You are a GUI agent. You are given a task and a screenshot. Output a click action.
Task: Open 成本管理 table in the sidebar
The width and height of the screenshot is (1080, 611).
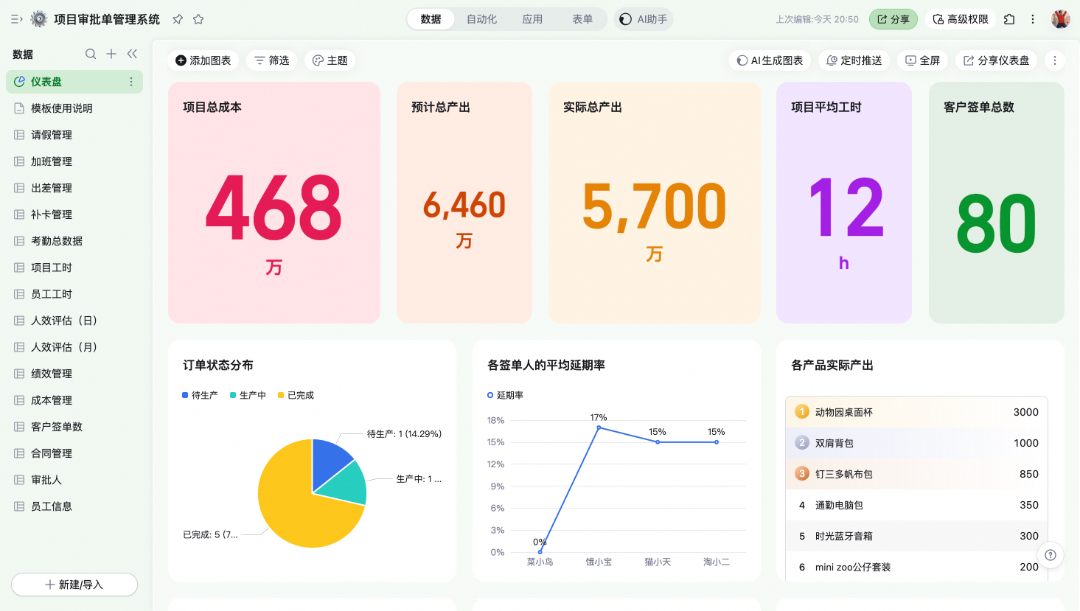tap(51, 400)
